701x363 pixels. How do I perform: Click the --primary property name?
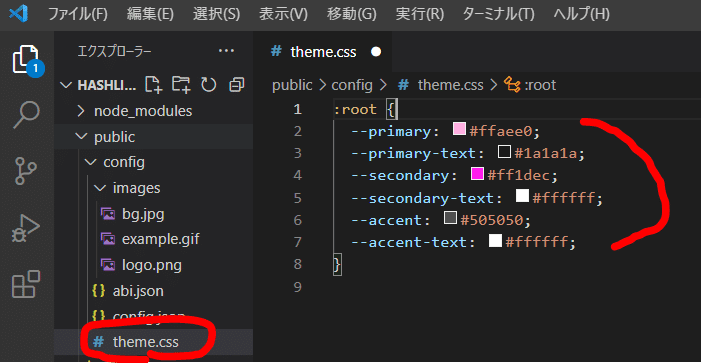point(391,131)
